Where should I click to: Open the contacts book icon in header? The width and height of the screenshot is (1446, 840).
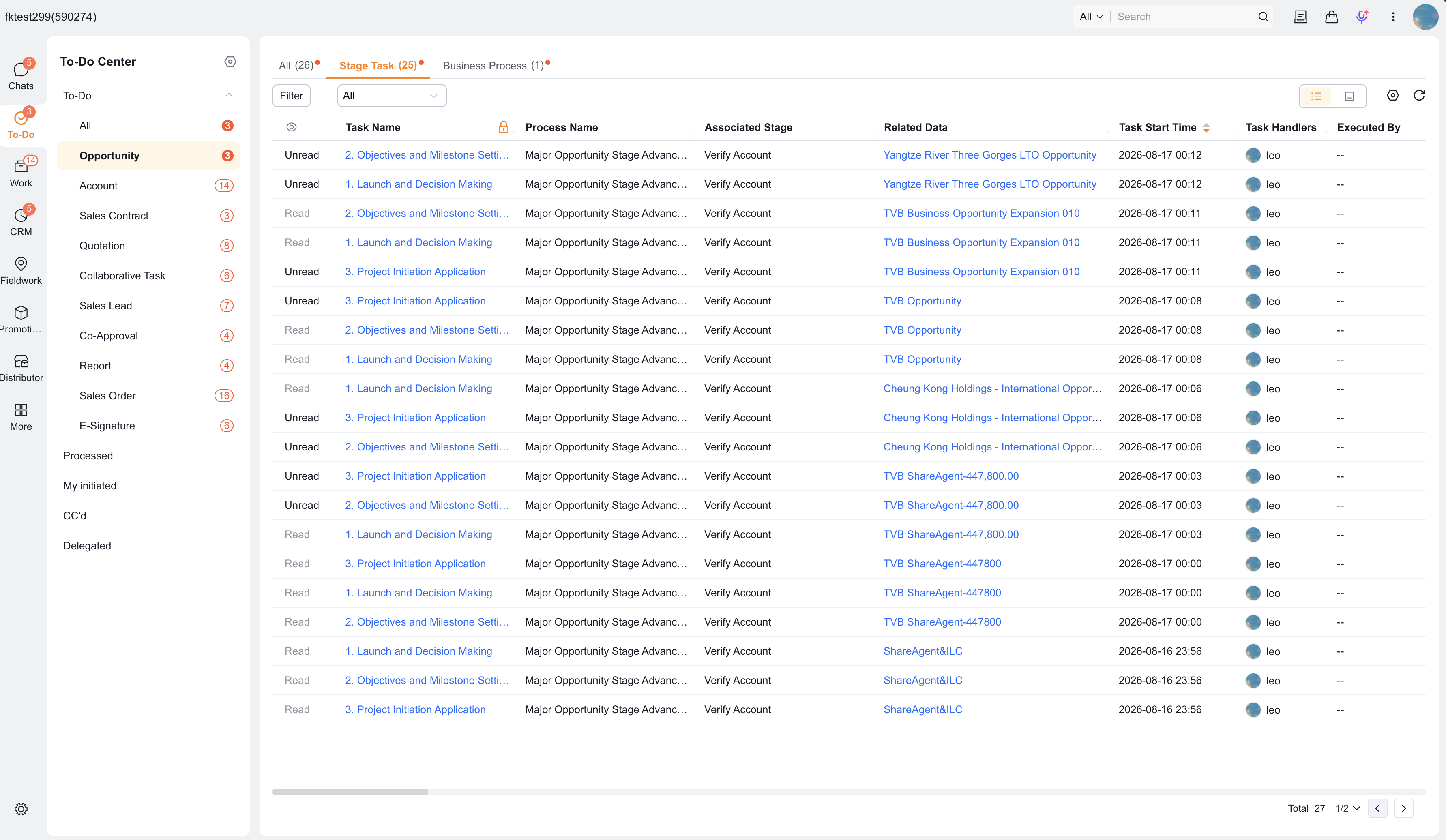coord(1301,17)
